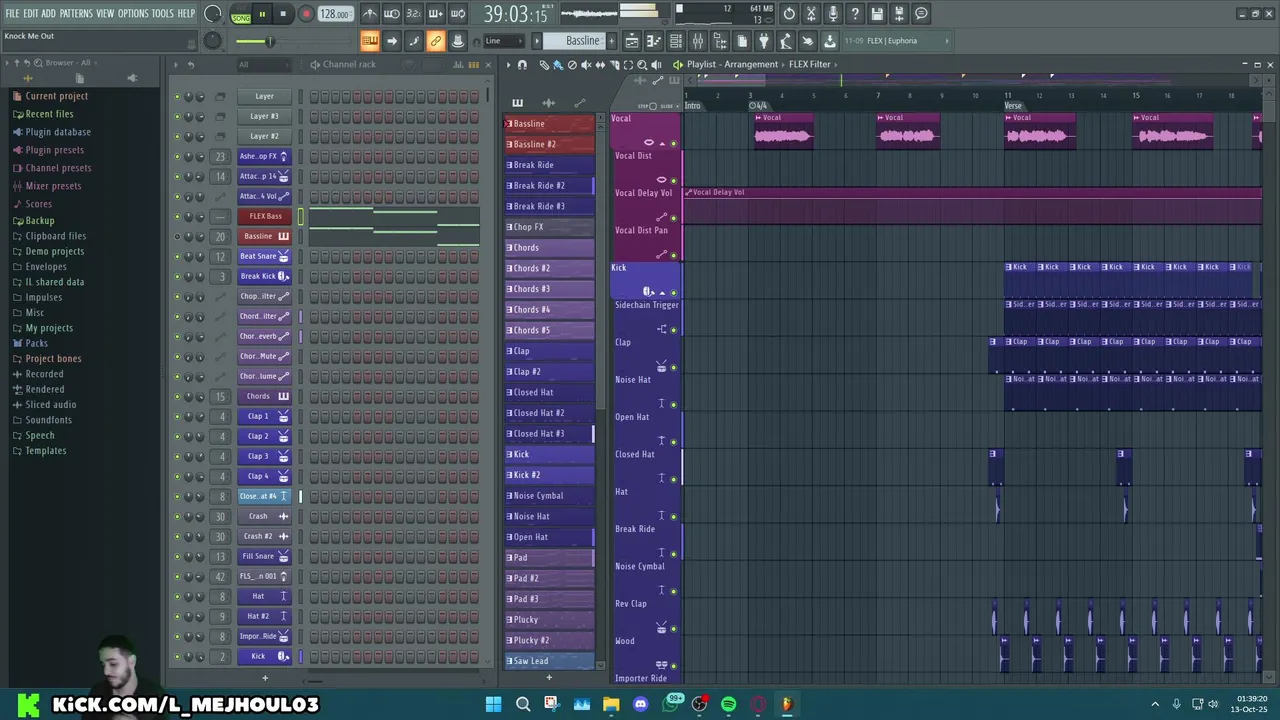
Task: Expand the Backup folder in browser
Action: [39, 220]
